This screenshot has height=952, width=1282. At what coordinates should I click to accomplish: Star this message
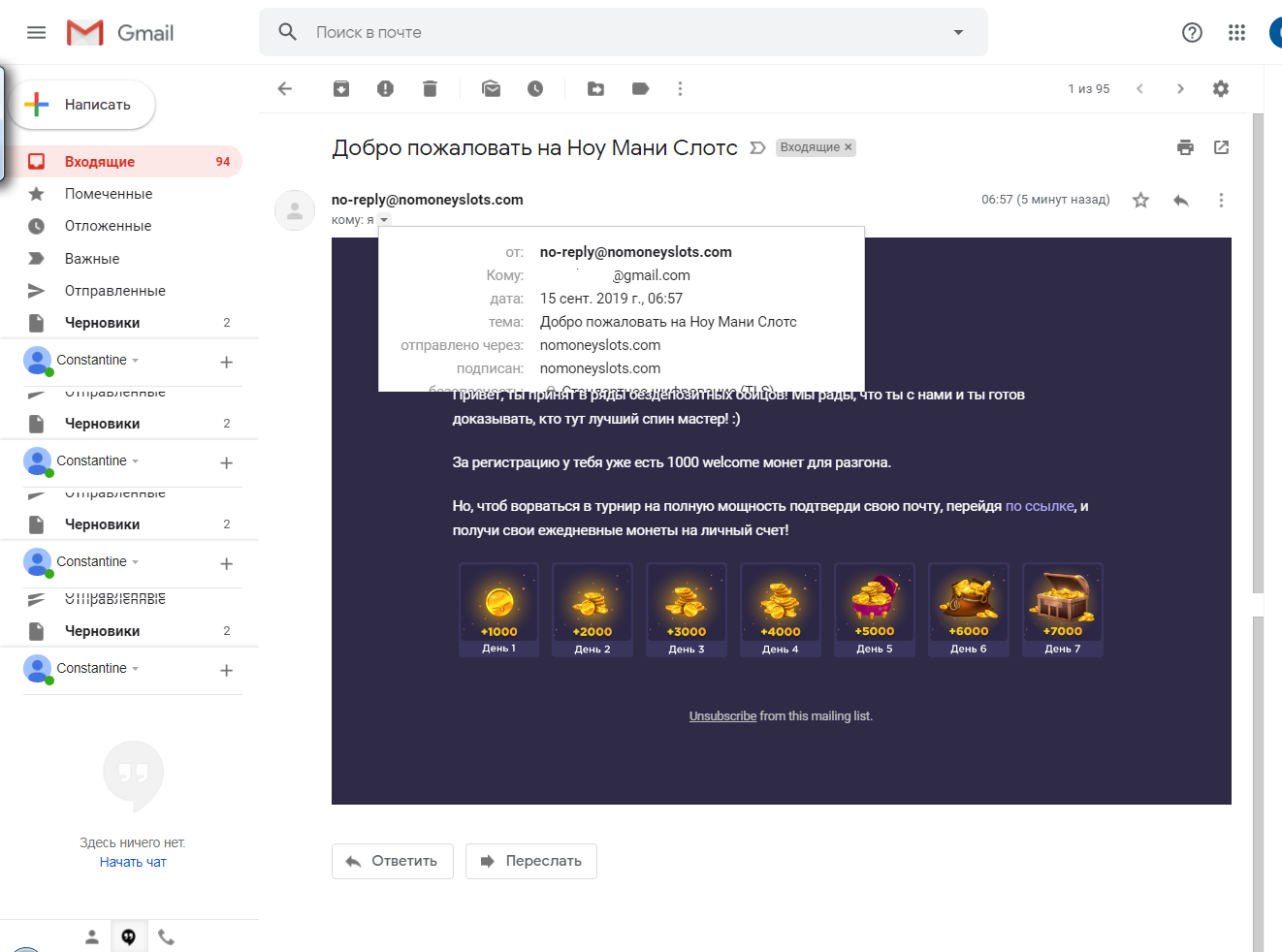[x=1140, y=200]
